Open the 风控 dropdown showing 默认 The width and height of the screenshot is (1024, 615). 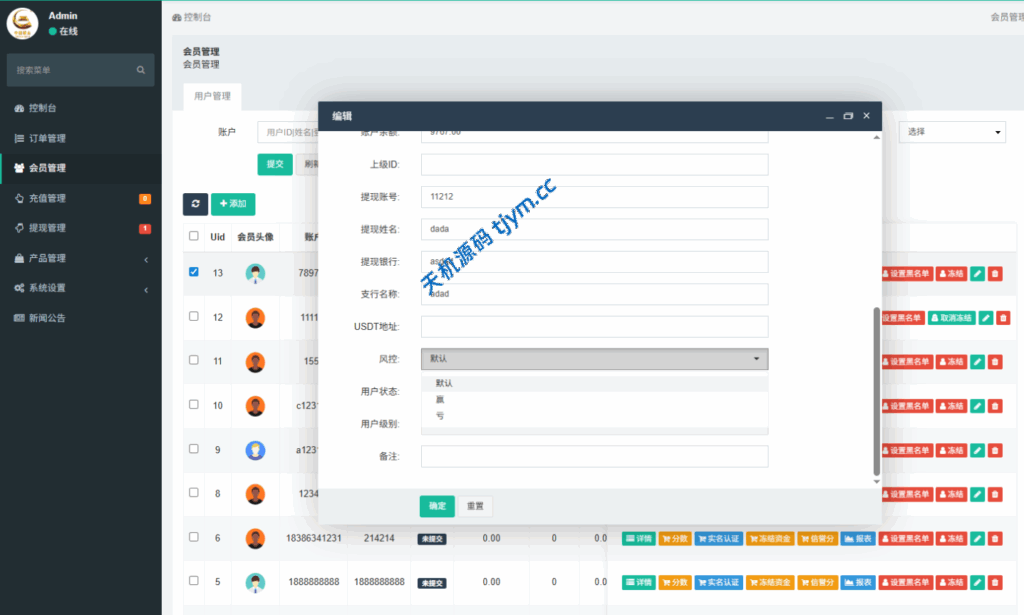[x=594, y=359]
